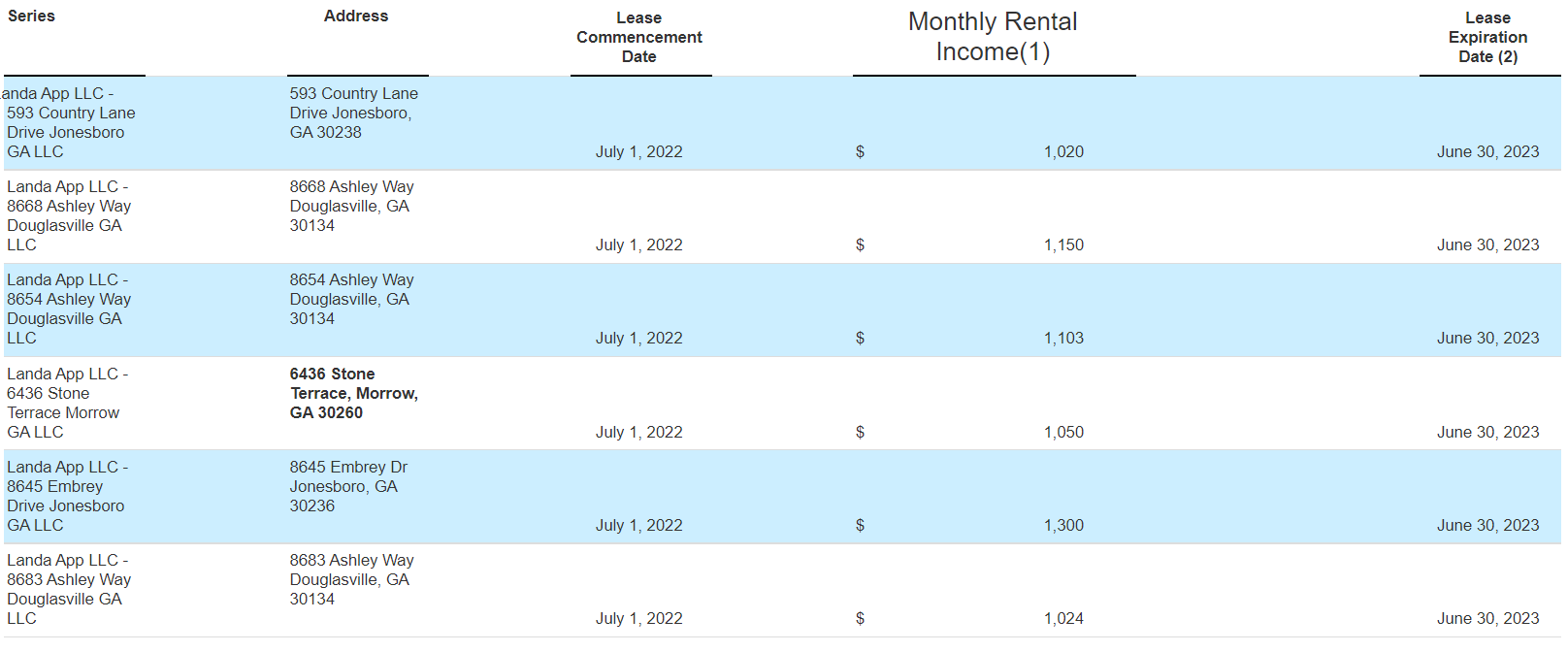
Task: Select address 8654 Ashley Way Douglasville, GA 30134
Action: [x=352, y=299]
